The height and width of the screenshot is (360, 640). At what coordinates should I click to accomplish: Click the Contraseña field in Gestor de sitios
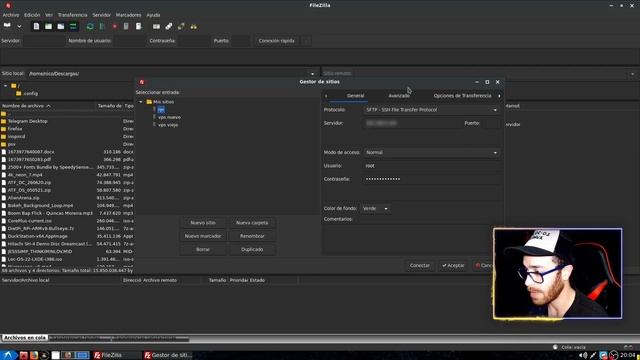tap(432, 179)
